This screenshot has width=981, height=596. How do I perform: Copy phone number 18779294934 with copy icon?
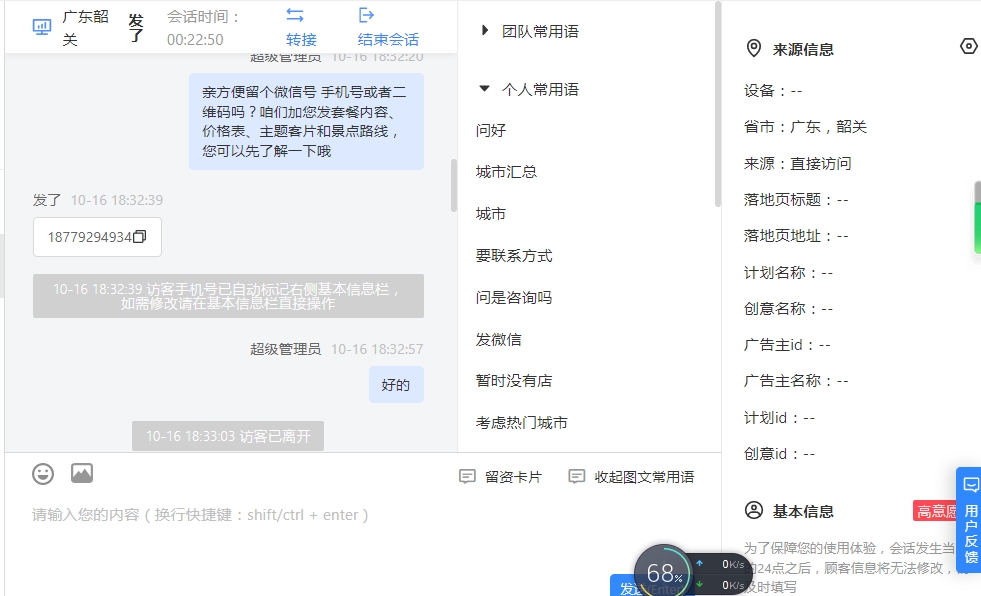(140, 236)
